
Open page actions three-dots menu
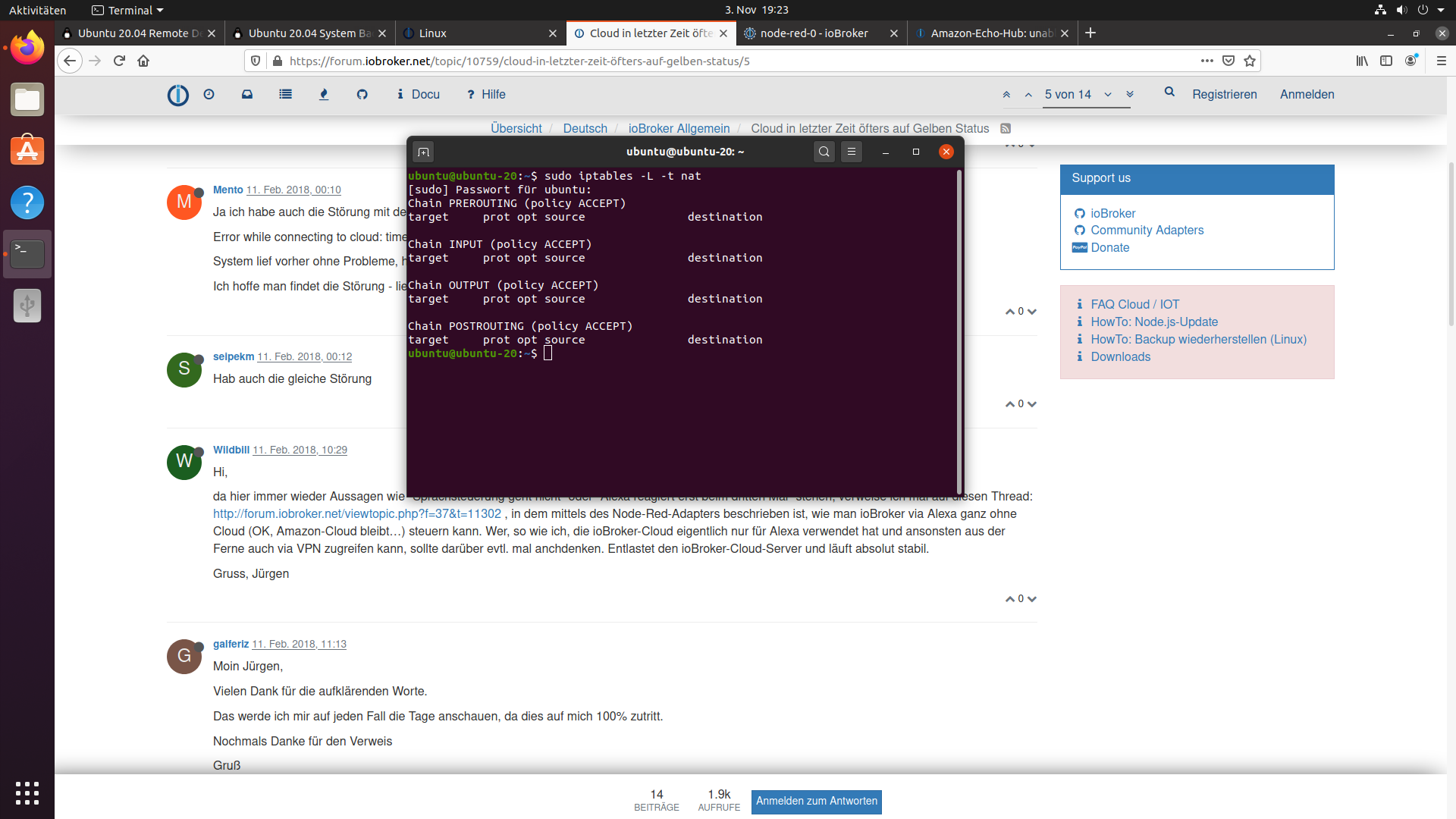[x=1207, y=61]
